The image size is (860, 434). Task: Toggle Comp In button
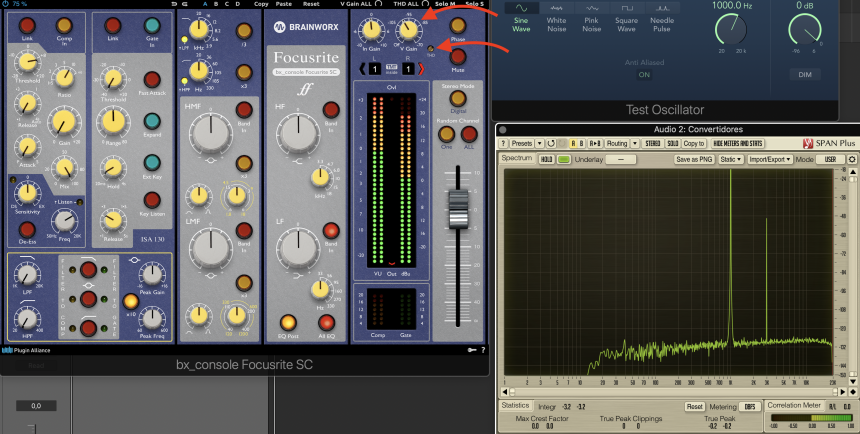click(x=64, y=25)
